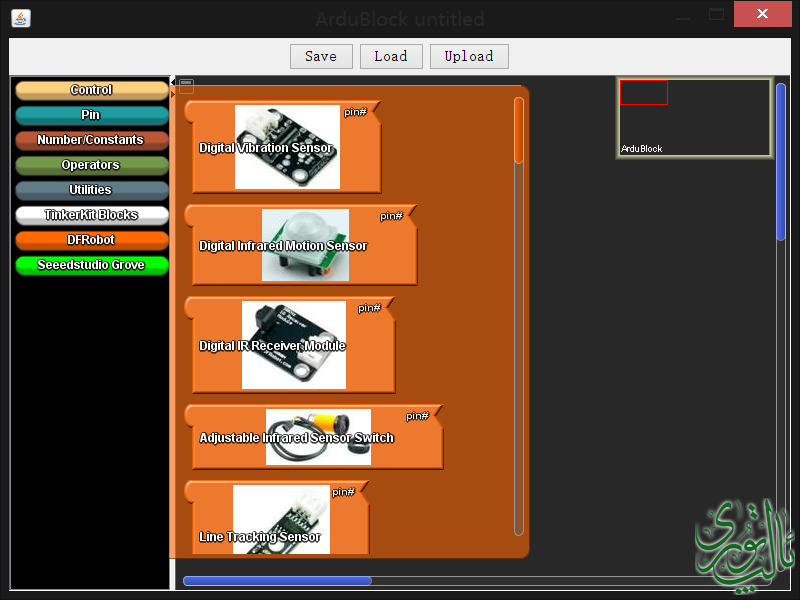This screenshot has width=800, height=600.
Task: Select the Digital Vibration Sensor block
Action: [x=283, y=147]
